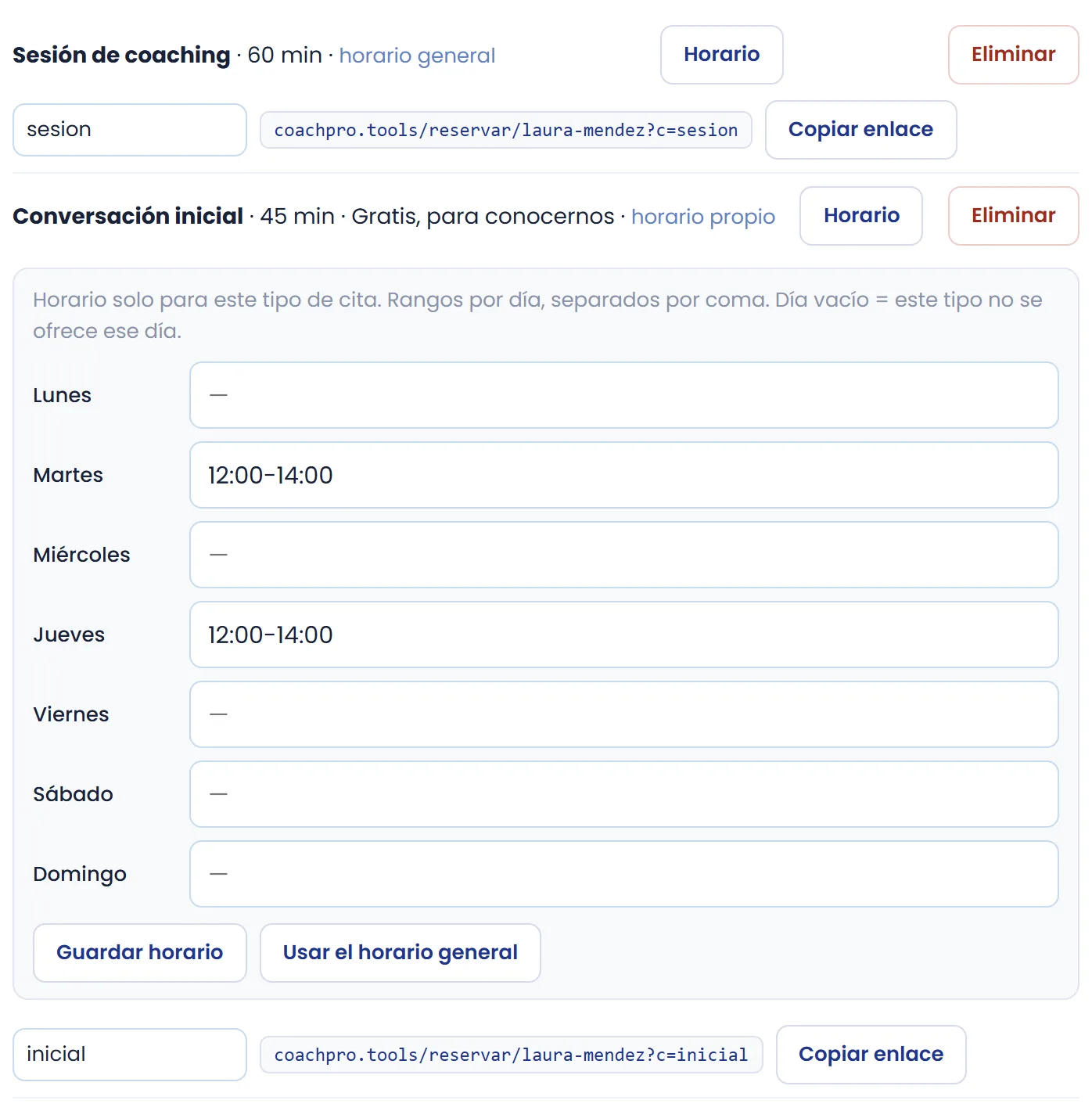Click the horario propio label
Screen dimensions: 1092x1111
703,217
